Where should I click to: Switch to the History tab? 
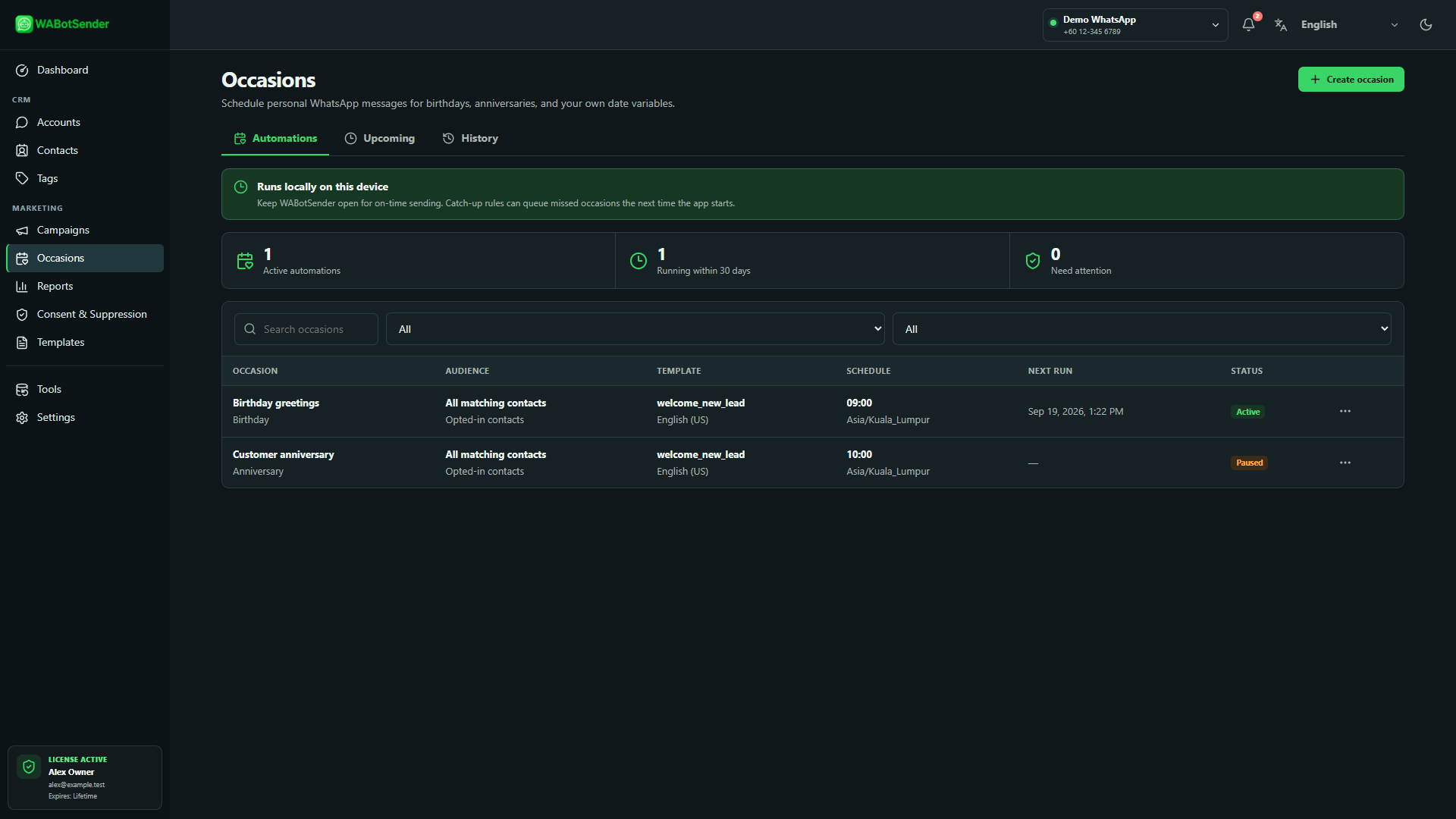click(470, 139)
